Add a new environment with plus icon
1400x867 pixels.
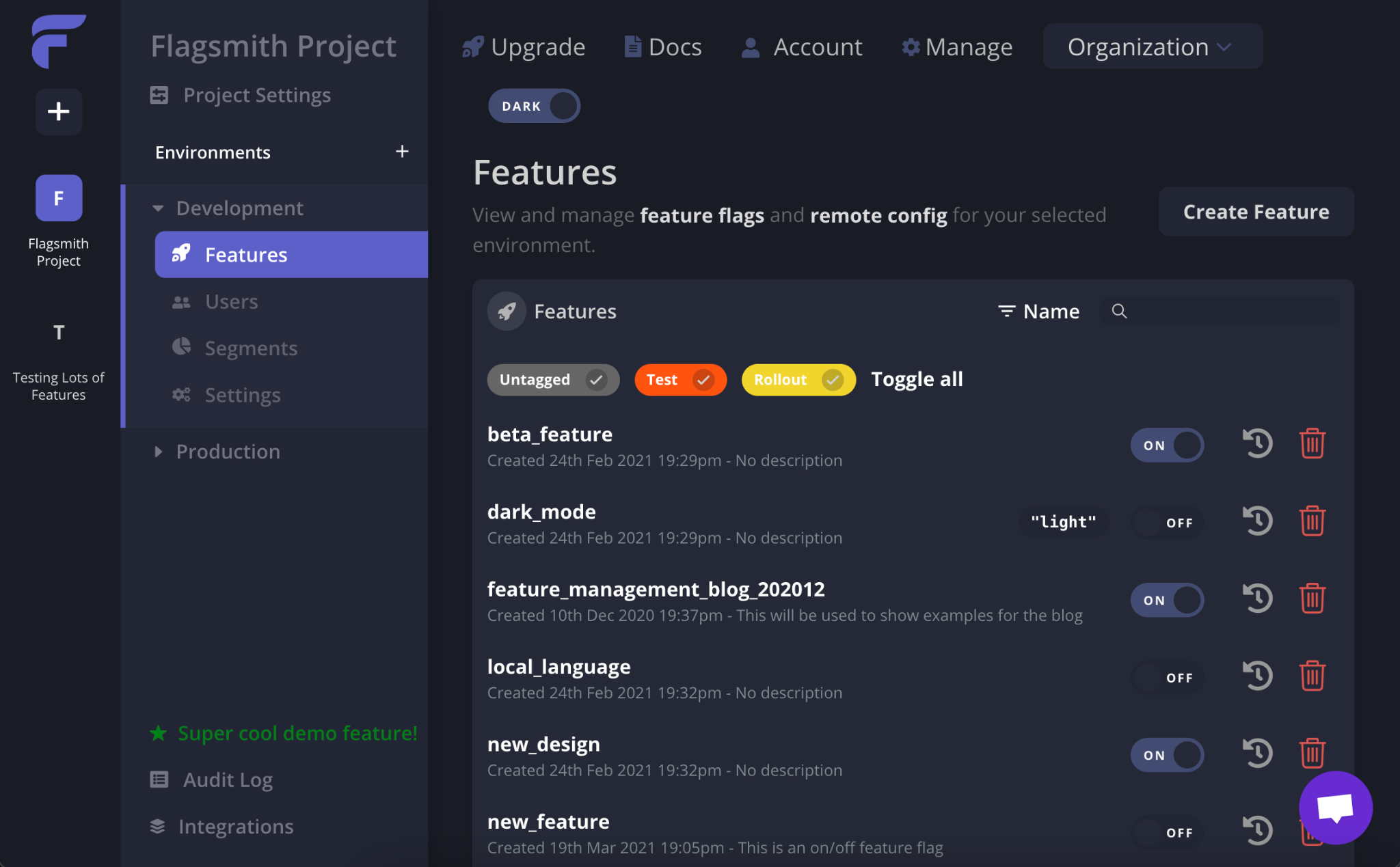tap(402, 152)
